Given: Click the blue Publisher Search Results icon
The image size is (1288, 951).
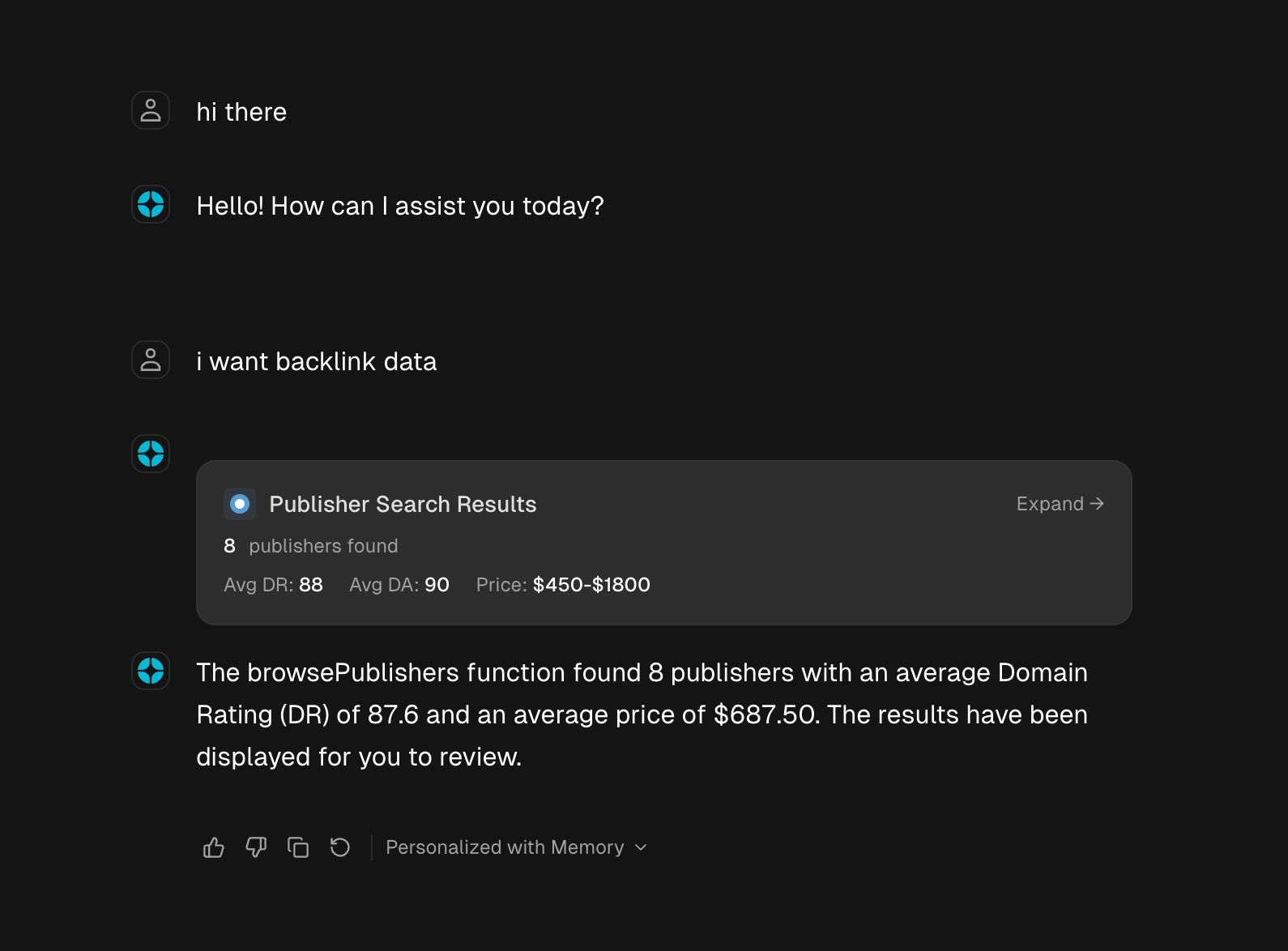Looking at the screenshot, I should (240, 504).
